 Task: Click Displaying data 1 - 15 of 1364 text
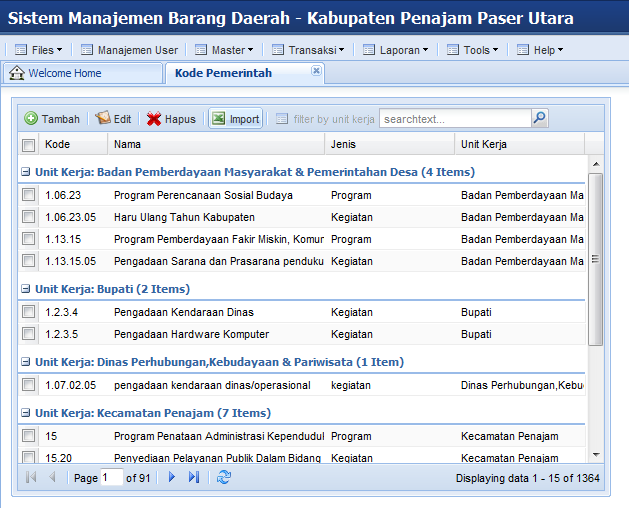click(528, 478)
